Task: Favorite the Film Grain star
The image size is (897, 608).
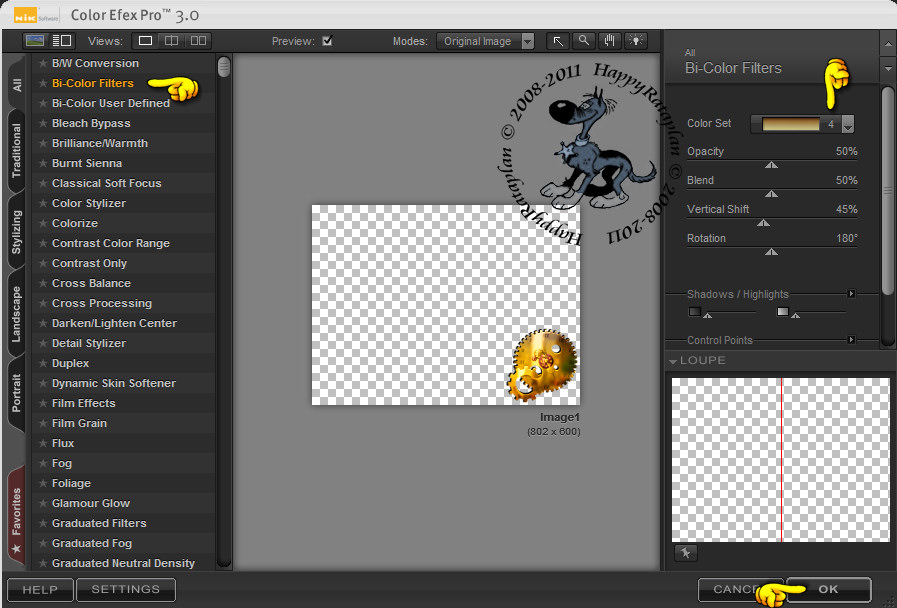Action: [x=42, y=423]
